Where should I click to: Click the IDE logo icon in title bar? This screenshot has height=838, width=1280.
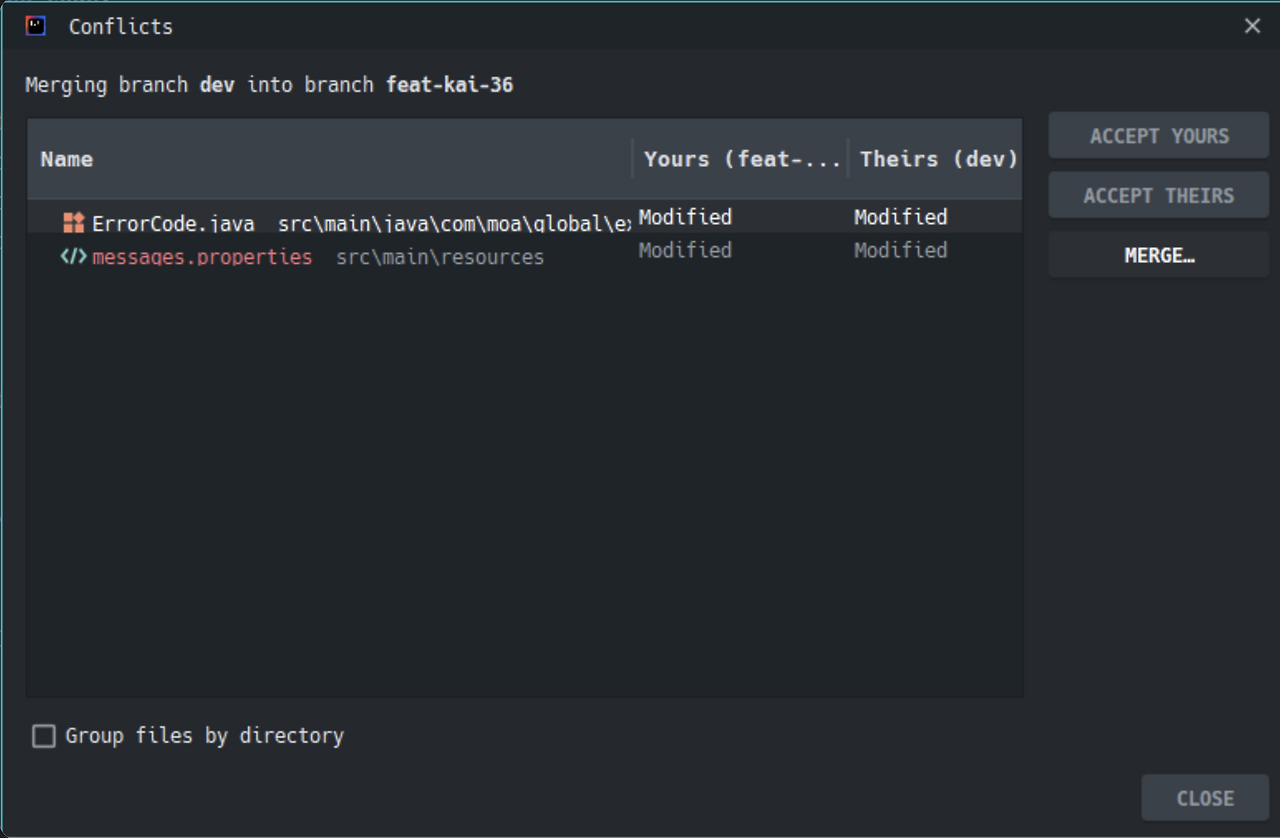tap(36, 26)
